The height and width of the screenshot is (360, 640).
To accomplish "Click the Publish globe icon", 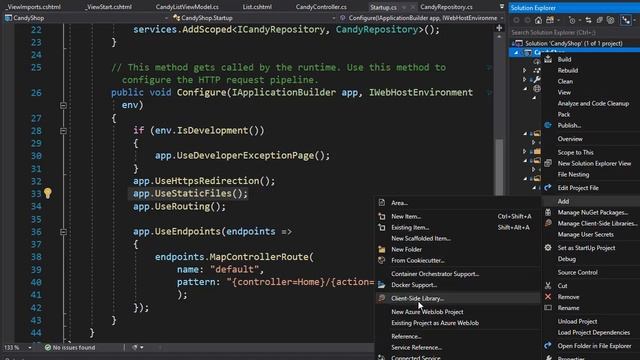I will (548, 125).
